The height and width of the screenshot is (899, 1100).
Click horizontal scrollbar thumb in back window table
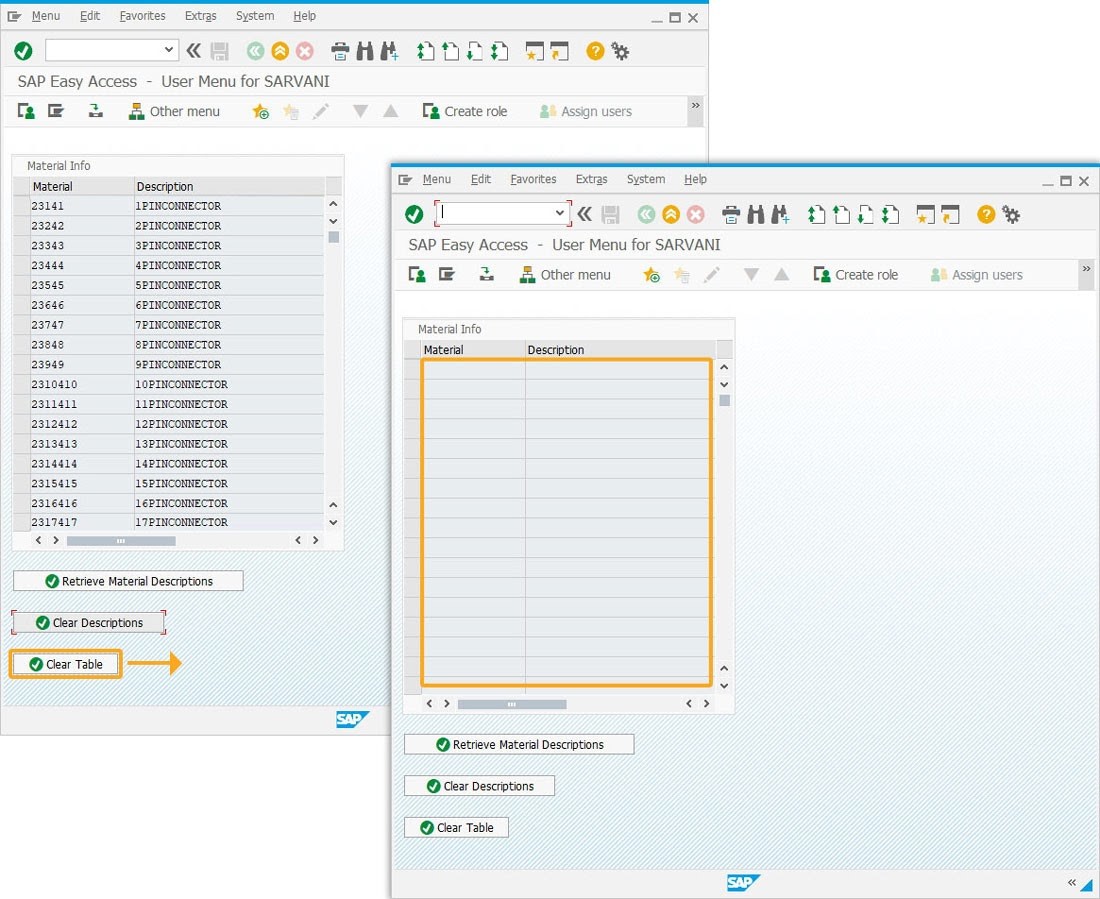(121, 541)
